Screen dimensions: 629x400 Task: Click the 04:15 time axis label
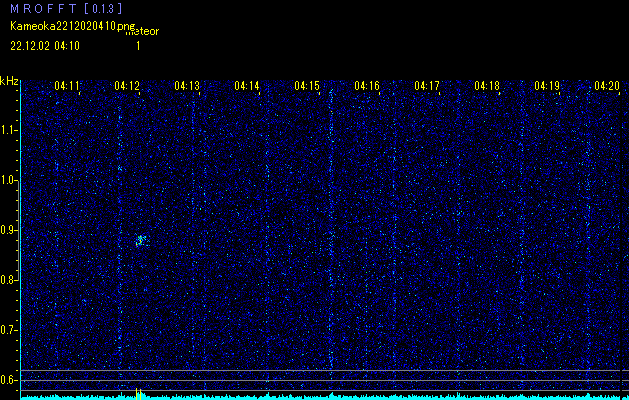(x=307, y=86)
